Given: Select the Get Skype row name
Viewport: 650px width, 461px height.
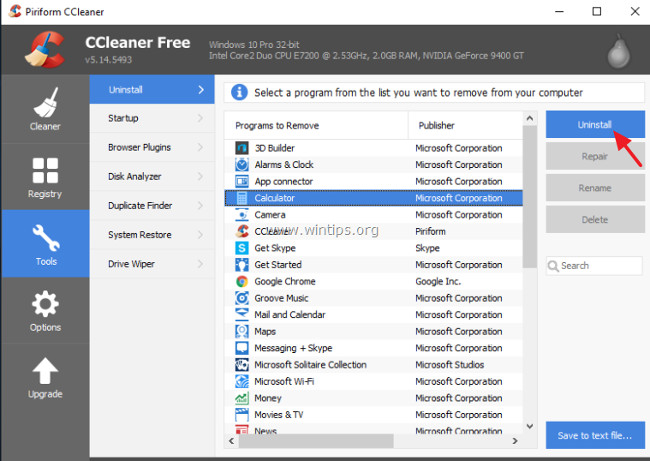Looking at the screenshot, I should point(275,248).
